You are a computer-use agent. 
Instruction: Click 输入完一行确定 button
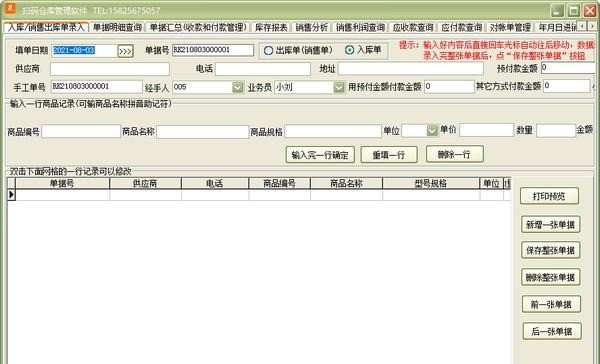click(x=320, y=155)
